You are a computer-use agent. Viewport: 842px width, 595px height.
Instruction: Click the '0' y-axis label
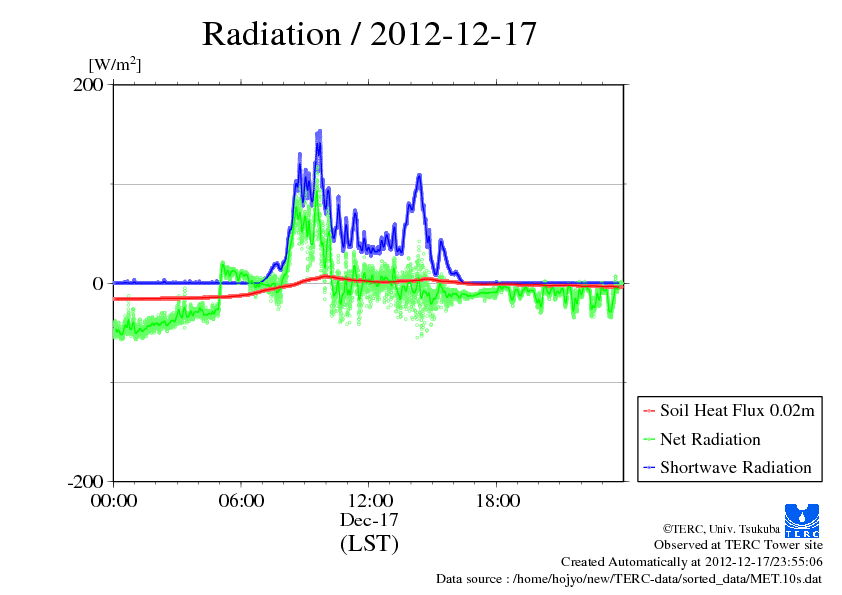98,284
